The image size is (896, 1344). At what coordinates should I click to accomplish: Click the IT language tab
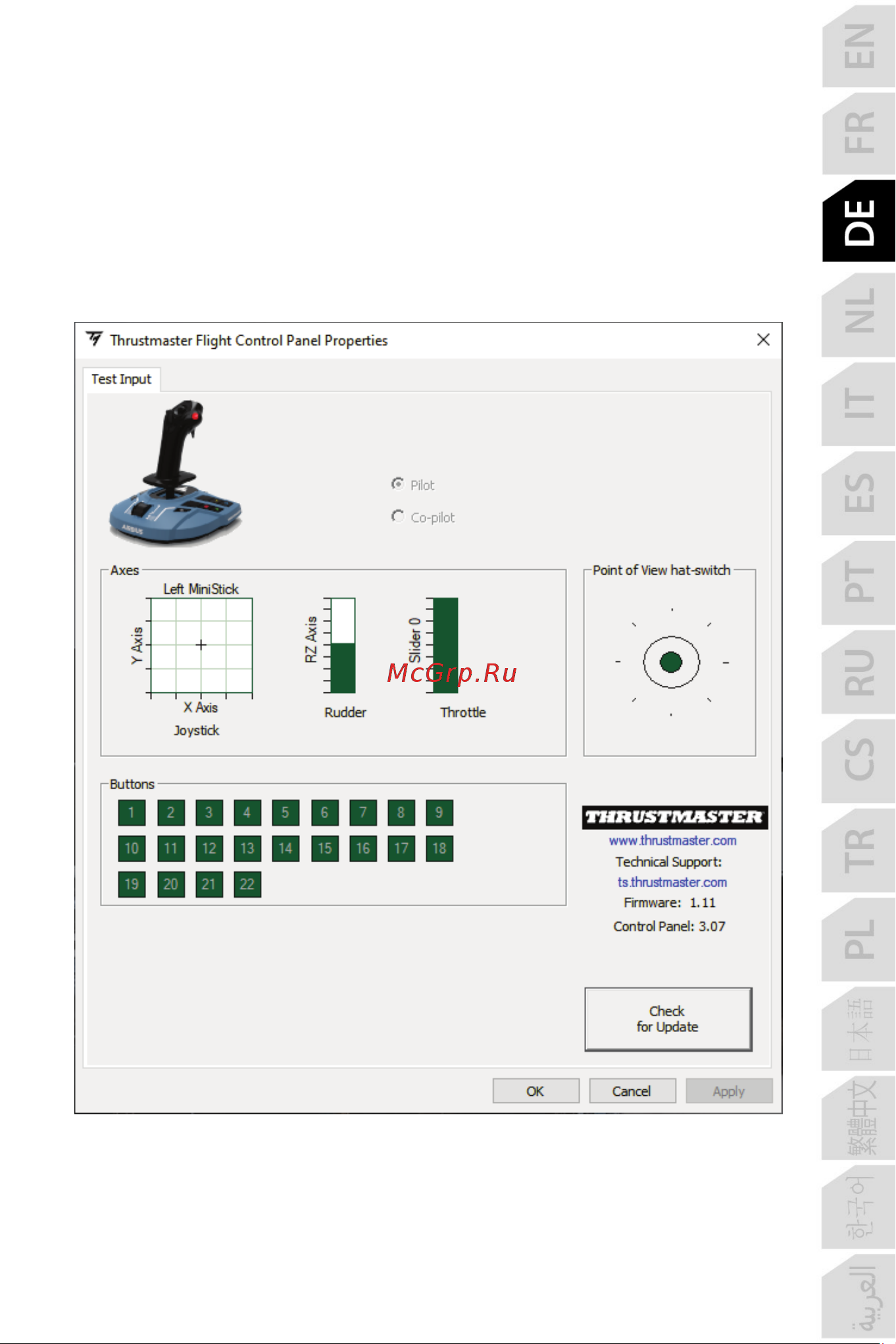tap(859, 403)
